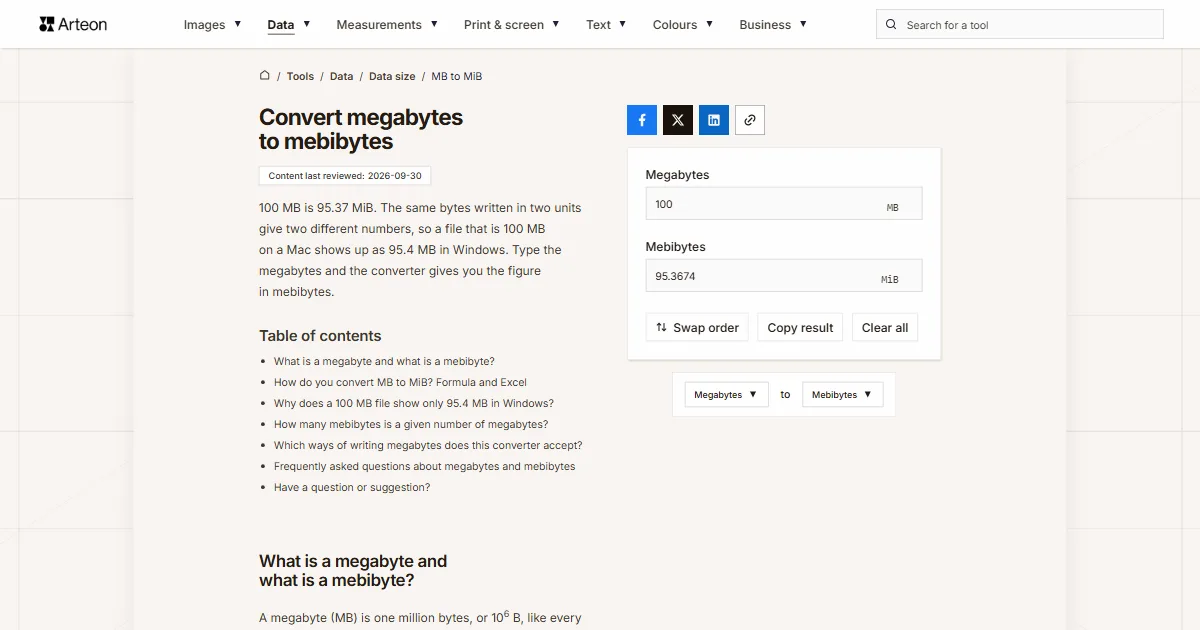This screenshot has height=630, width=1200.
Task: Jump to 'Have a question or suggestion?'
Action: click(352, 487)
